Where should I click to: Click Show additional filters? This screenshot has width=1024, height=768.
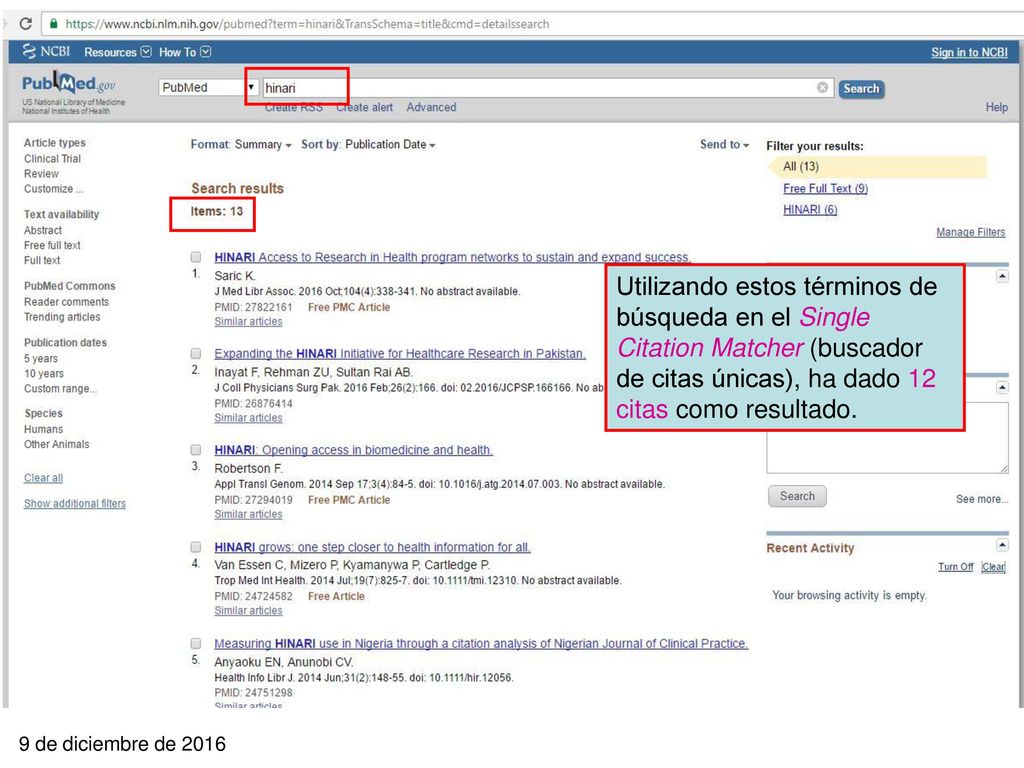(74, 504)
